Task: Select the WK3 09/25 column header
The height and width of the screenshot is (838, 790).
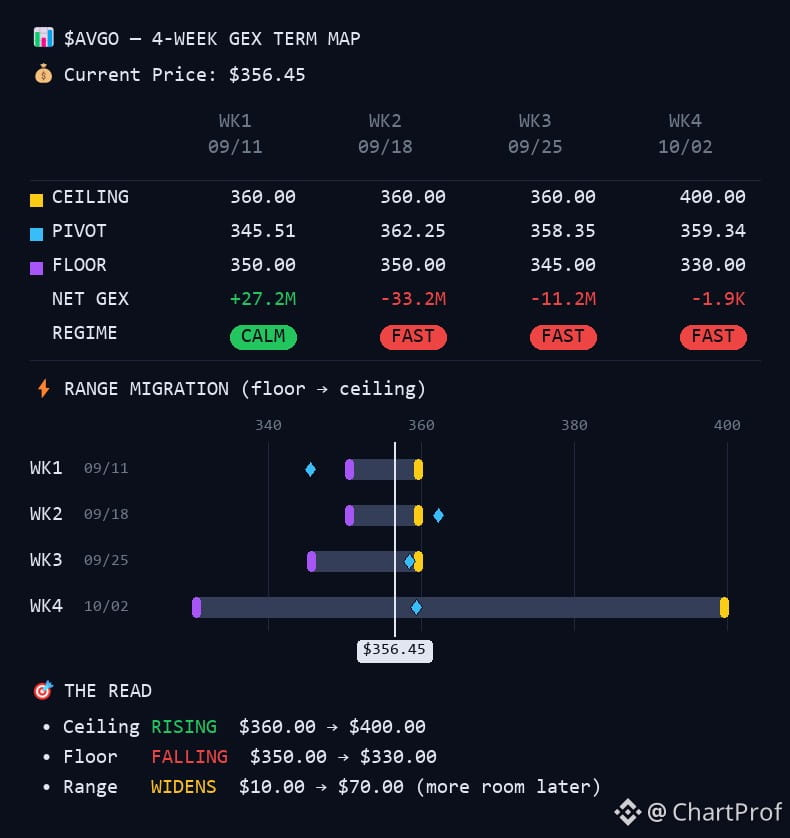Action: pyautogui.click(x=535, y=134)
